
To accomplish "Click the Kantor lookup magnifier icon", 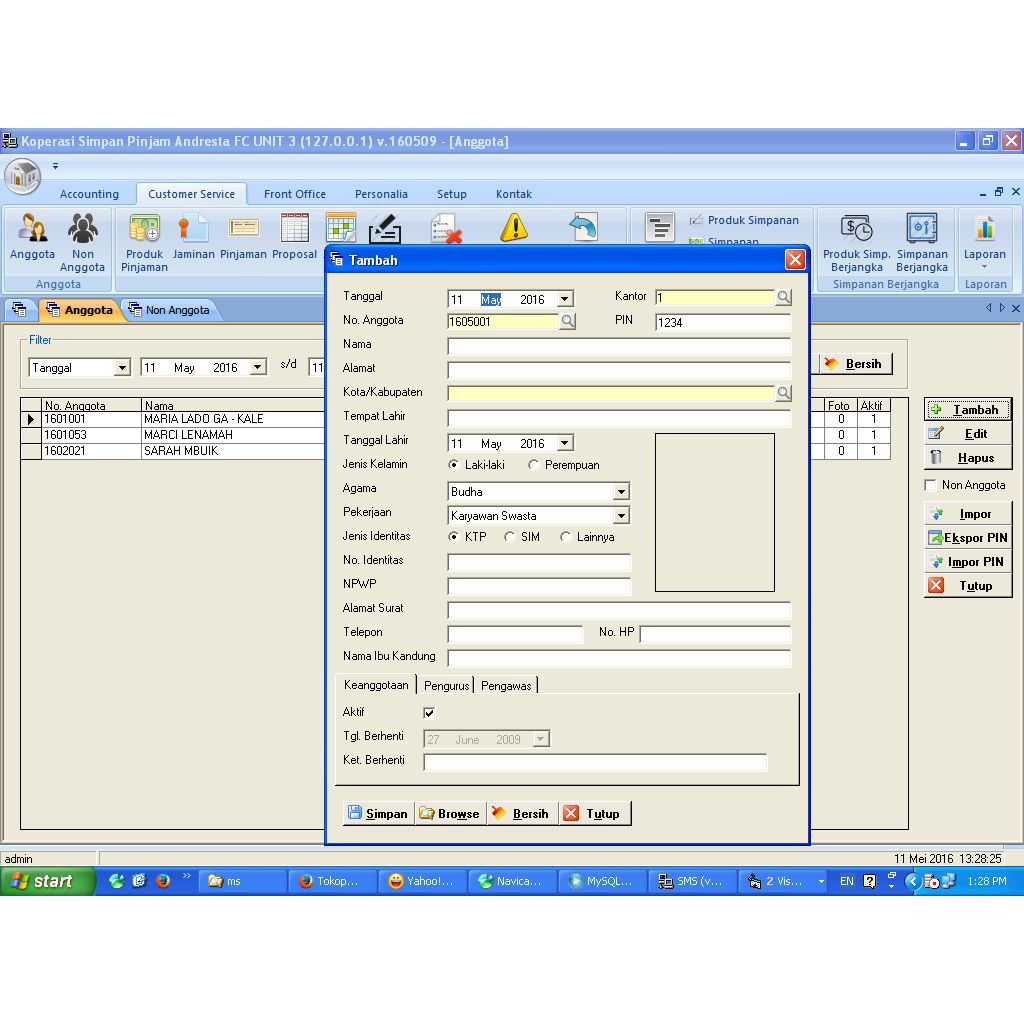I will 783,297.
